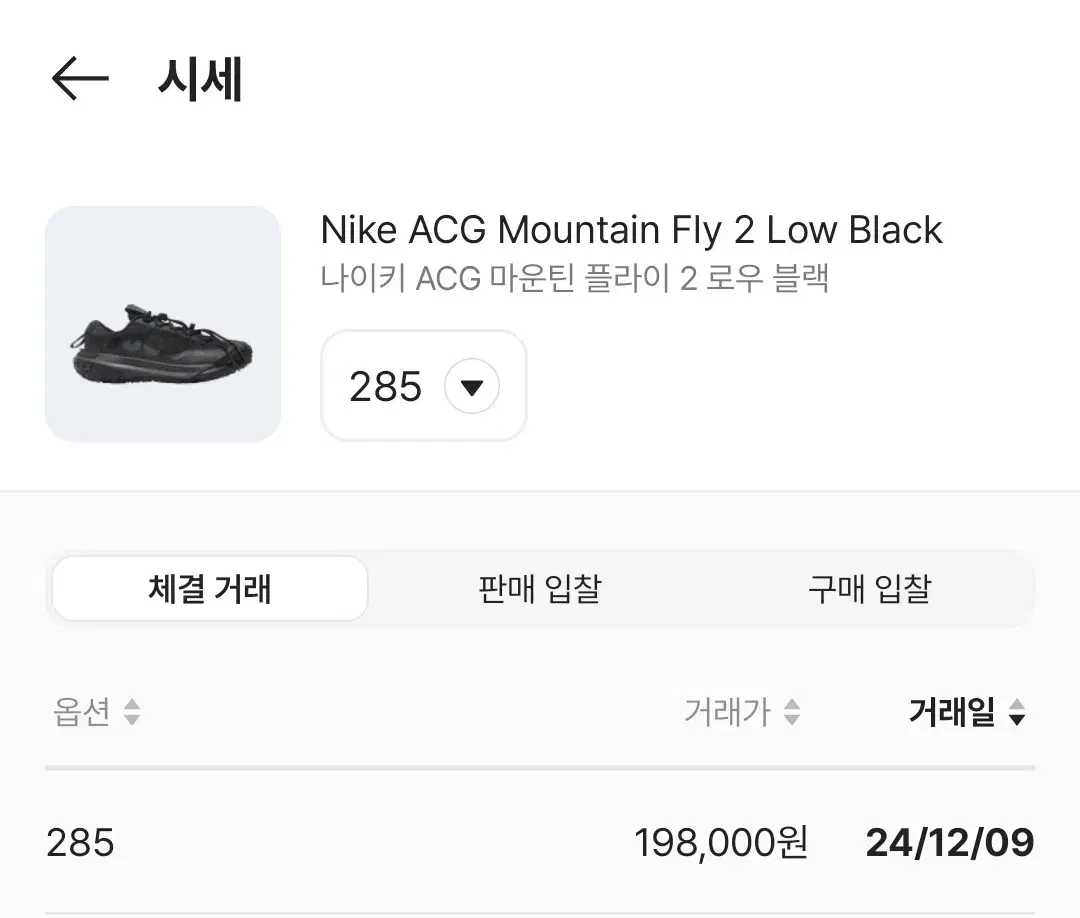Switch to the 구매 입찰 tab
Viewport: 1080px width, 918px height.
tap(870, 589)
